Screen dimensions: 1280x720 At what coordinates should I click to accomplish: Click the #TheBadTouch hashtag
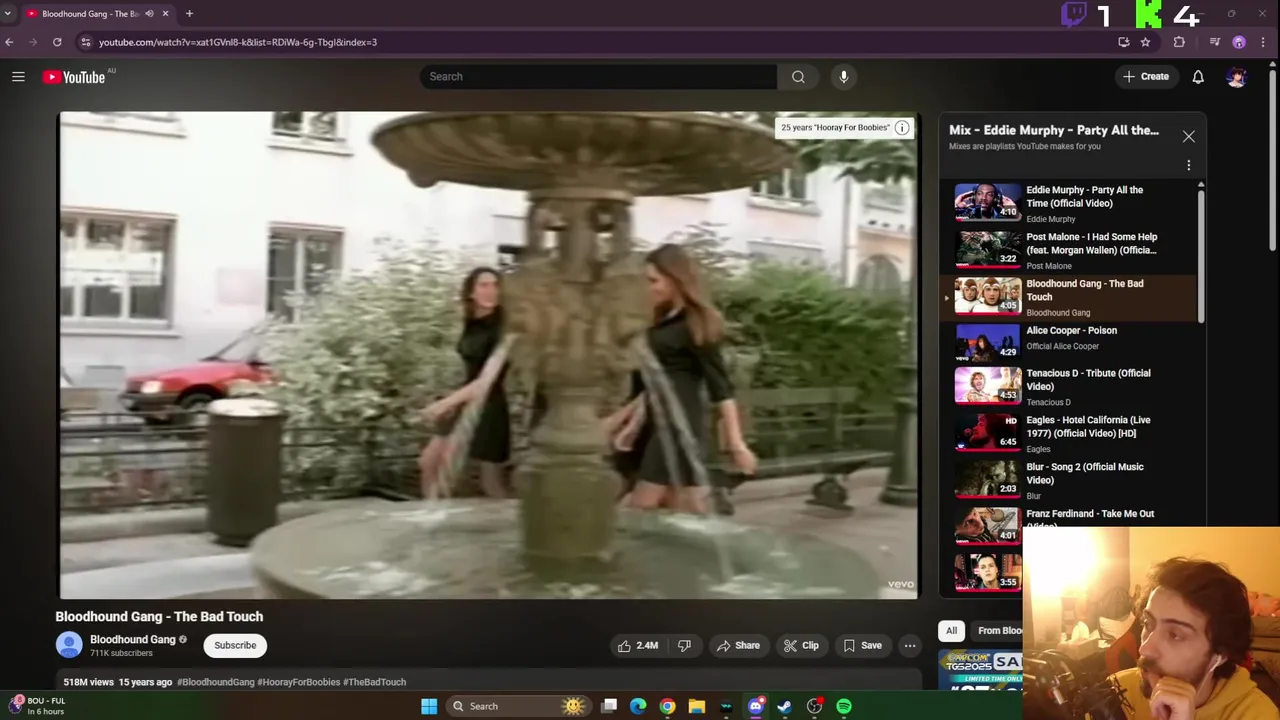pos(375,682)
